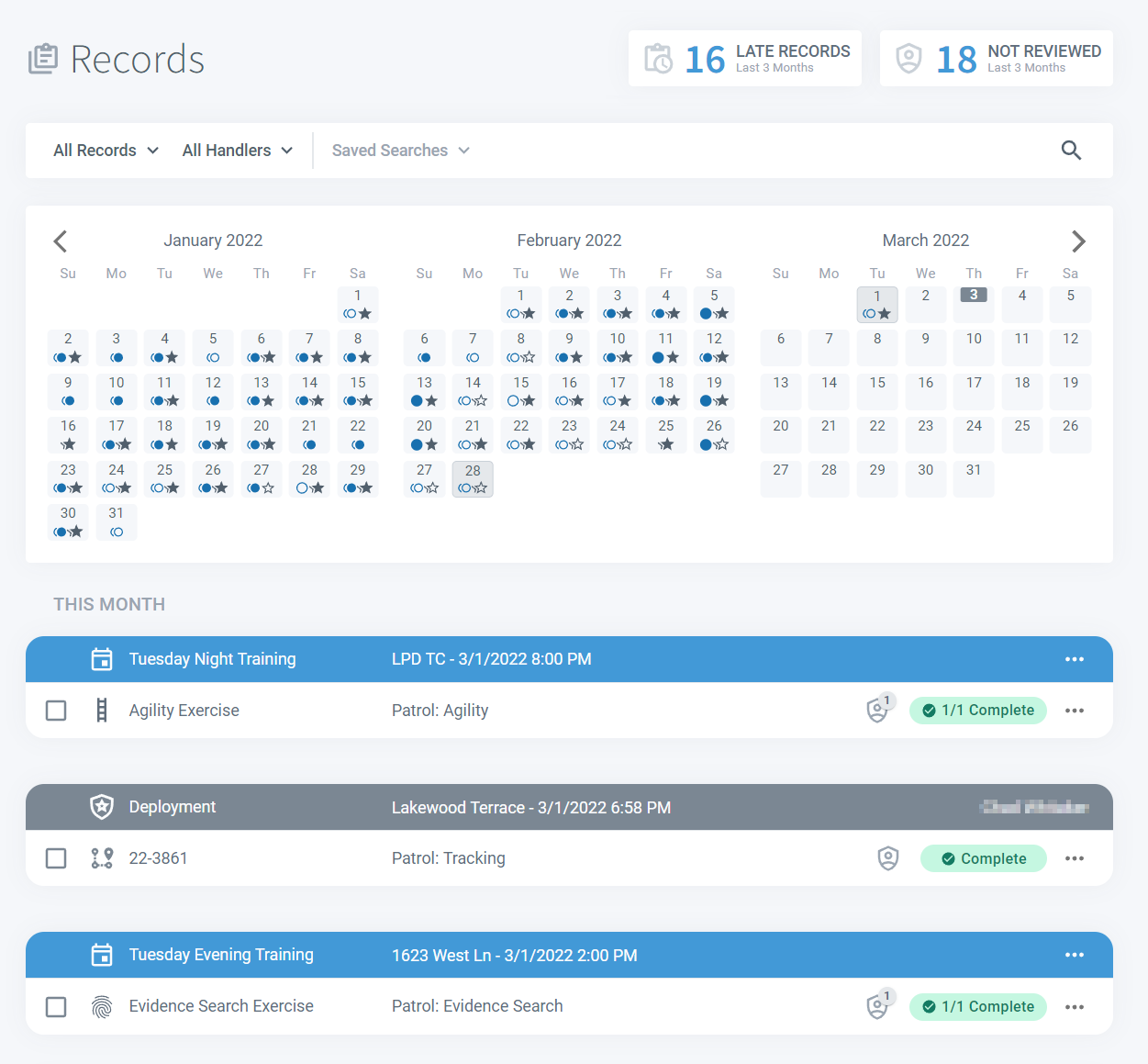Click the Patrol: Tracking text

[448, 858]
